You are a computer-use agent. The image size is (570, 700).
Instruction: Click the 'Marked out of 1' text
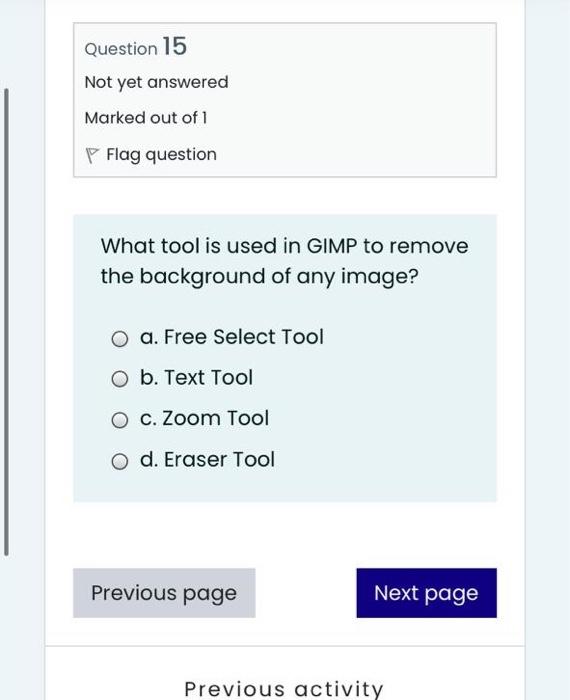coord(146,118)
